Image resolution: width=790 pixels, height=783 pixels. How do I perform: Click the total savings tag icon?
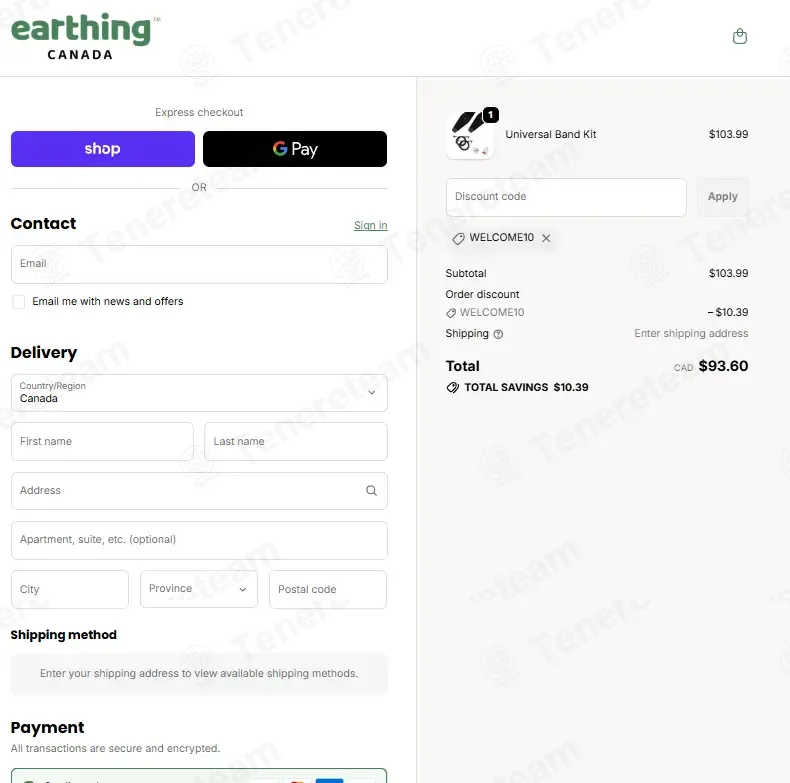(452, 387)
